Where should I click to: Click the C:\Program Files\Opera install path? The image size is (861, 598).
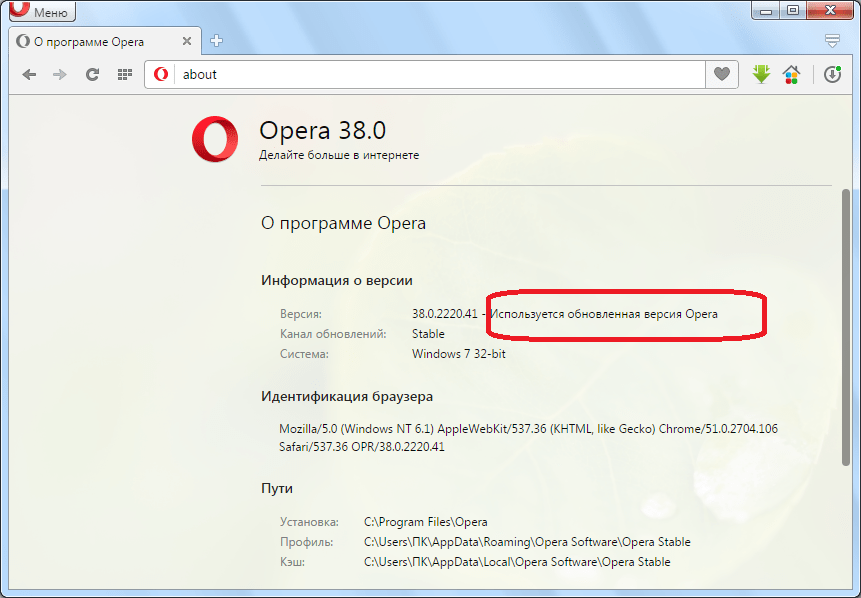point(425,522)
